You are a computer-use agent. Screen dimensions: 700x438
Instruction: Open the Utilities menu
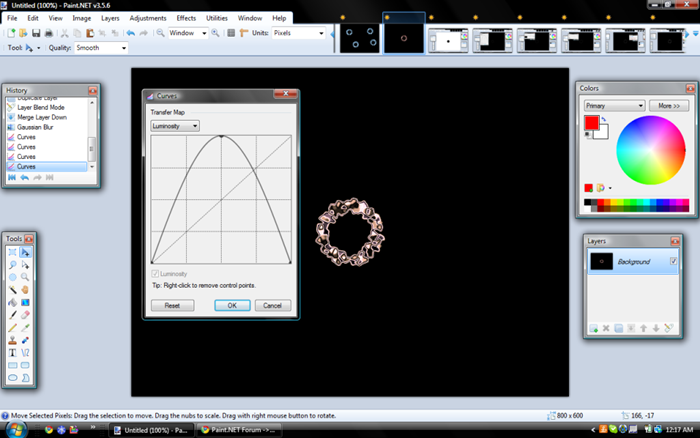pos(217,18)
